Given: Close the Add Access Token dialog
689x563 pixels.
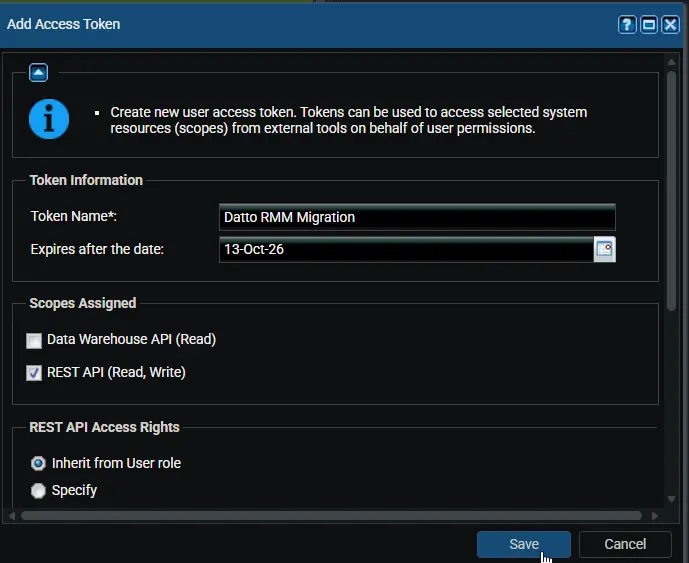Looking at the screenshot, I should pos(670,25).
